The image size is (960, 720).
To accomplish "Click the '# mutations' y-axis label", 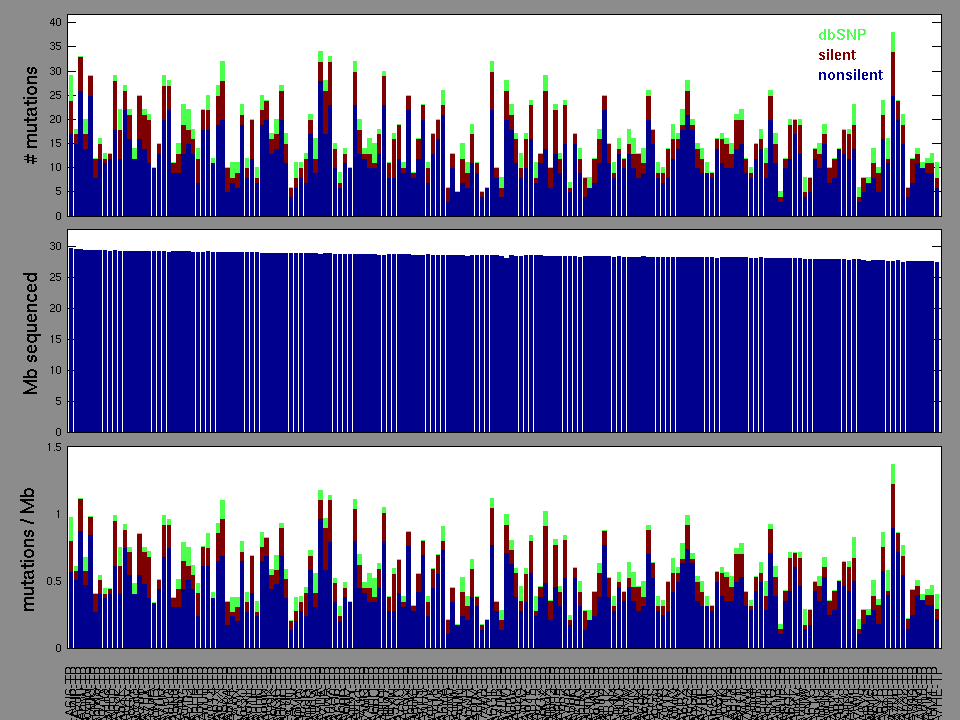I will point(32,117).
